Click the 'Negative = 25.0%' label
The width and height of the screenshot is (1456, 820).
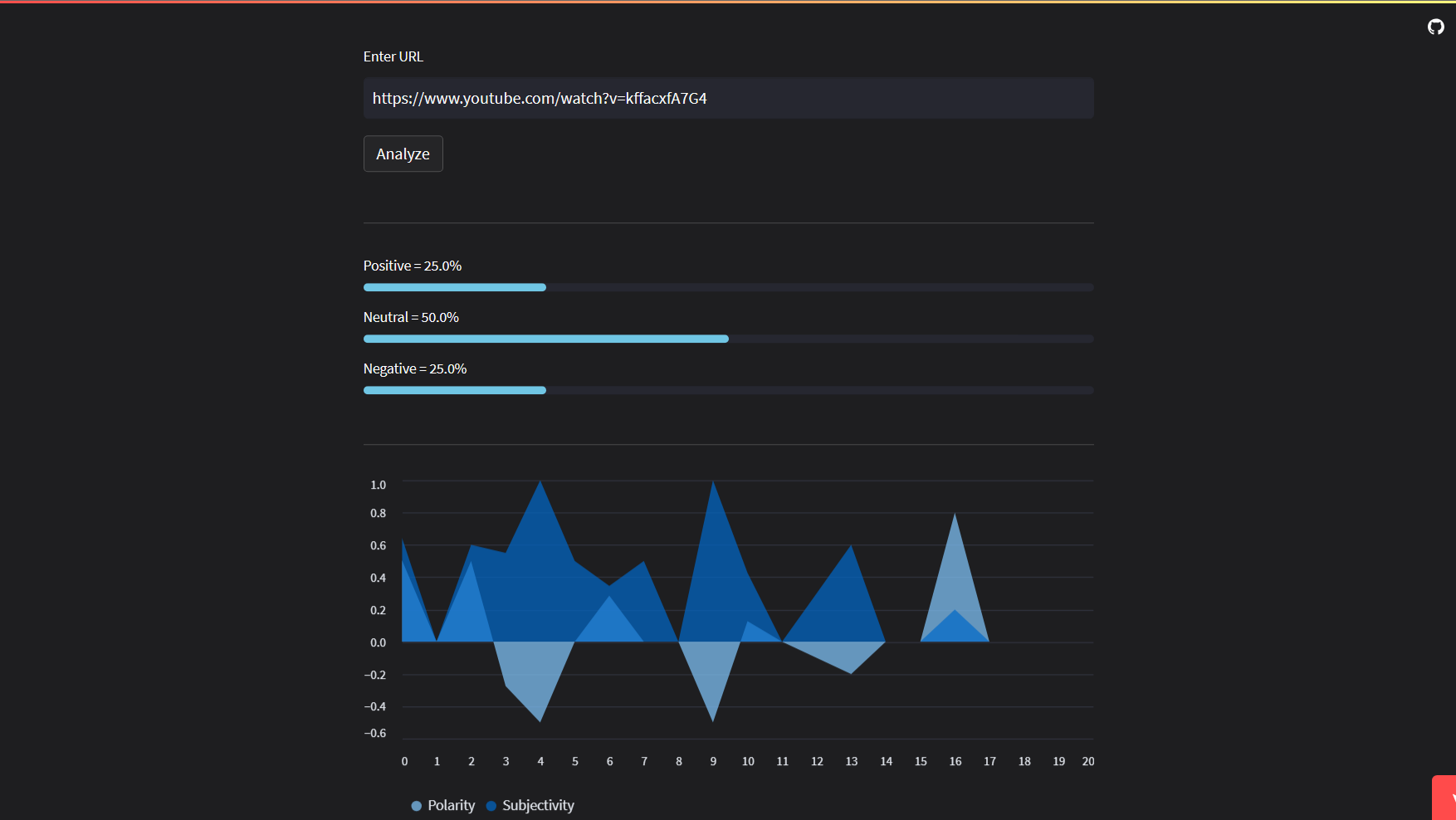pos(415,369)
